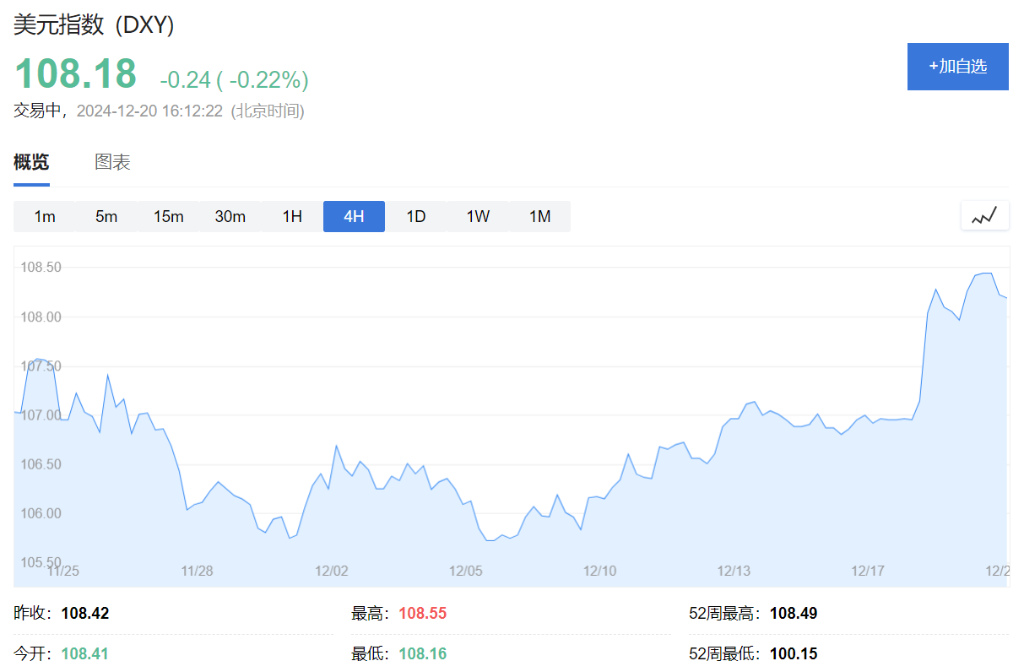1024x668 pixels.
Task: Switch the chart to 15m interval
Action: 168,216
